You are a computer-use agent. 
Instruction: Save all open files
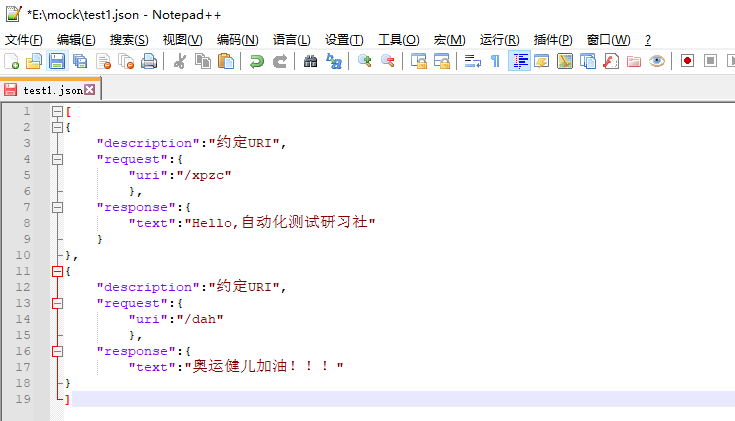(80, 61)
